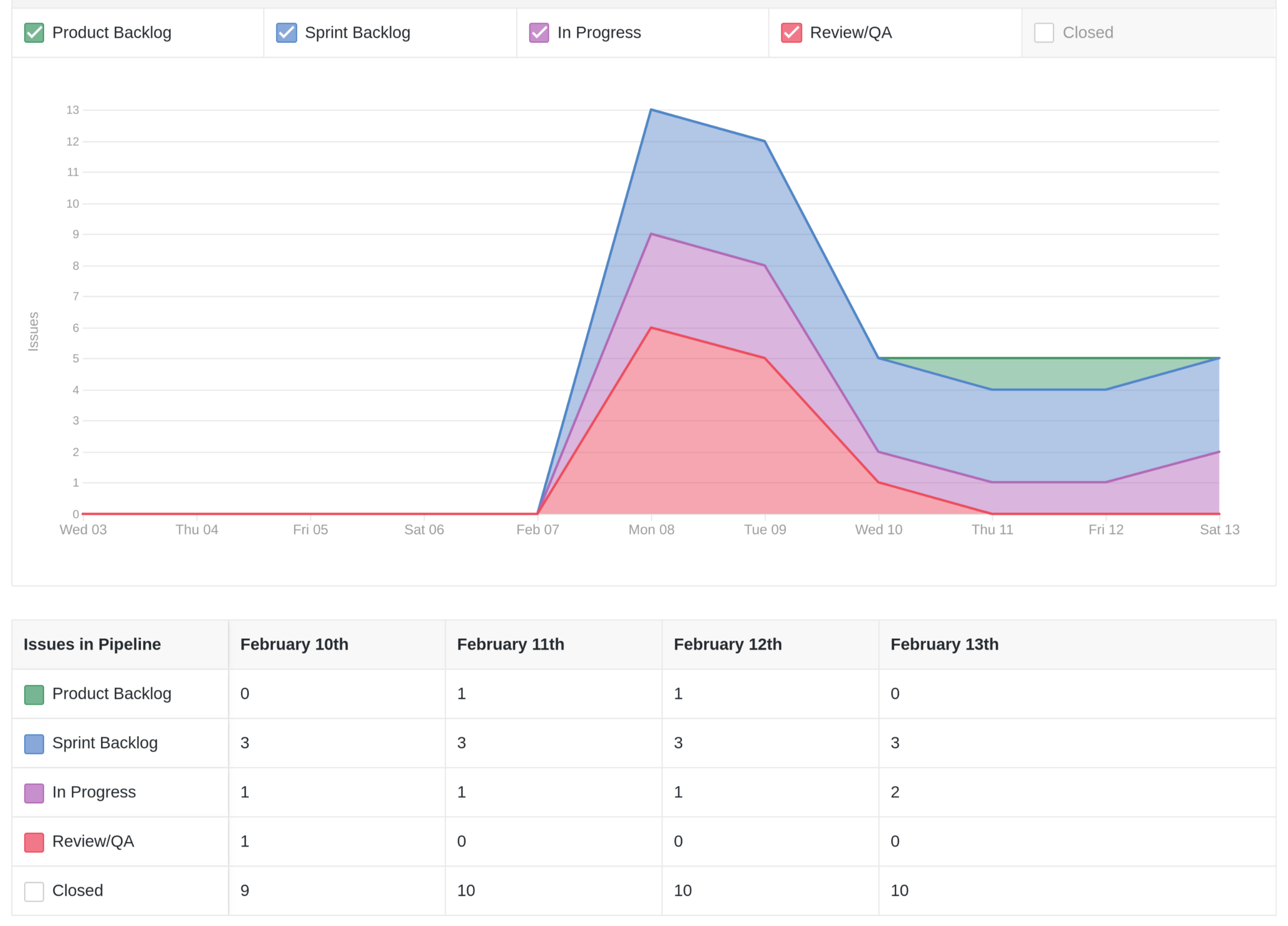Click Closed row label in table
1288x926 pixels.
(x=78, y=890)
